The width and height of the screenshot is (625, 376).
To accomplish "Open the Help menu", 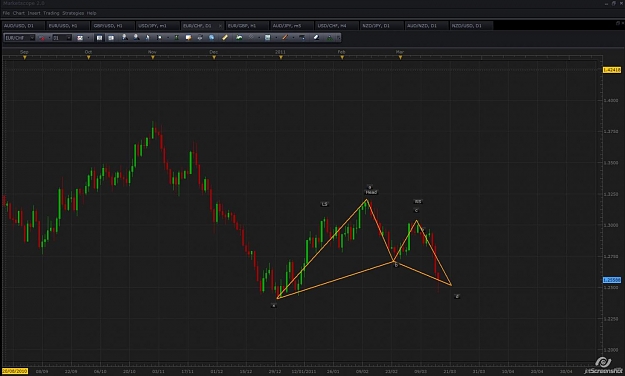I will pos(91,13).
